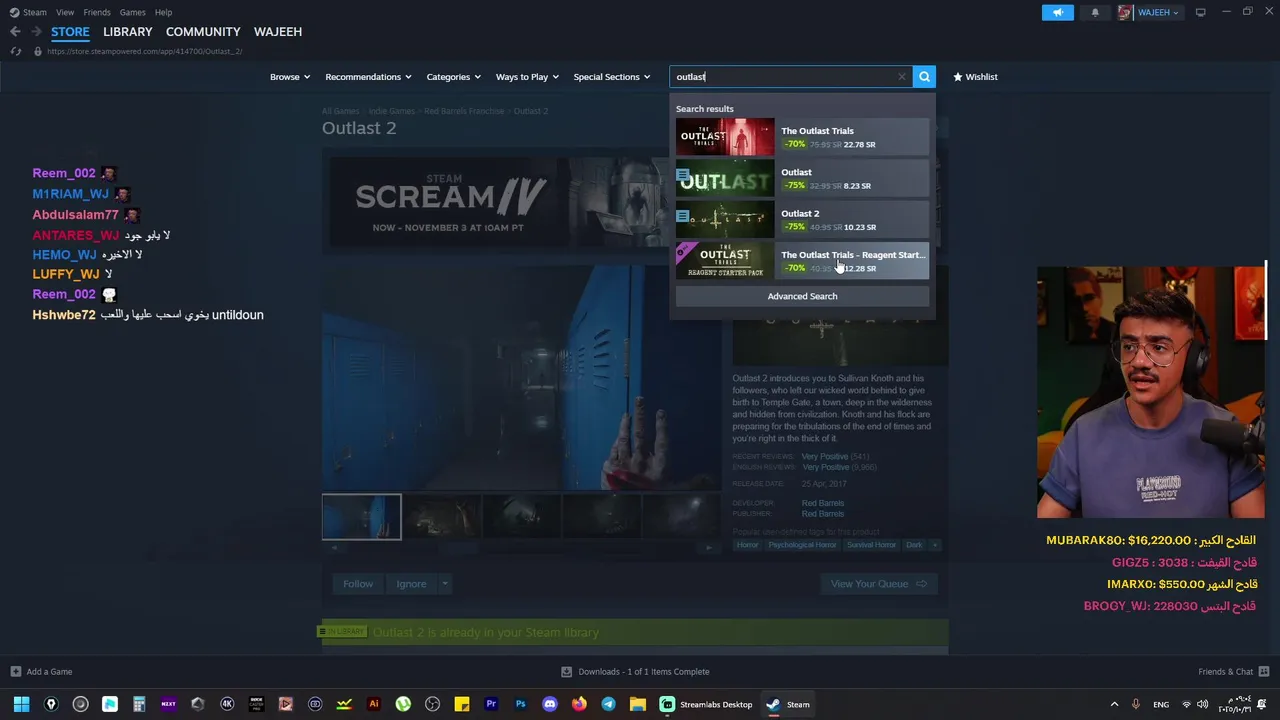Image resolution: width=1280 pixels, height=720 pixels.
Task: Click the WAJEEH profile avatar image
Action: point(1125,12)
